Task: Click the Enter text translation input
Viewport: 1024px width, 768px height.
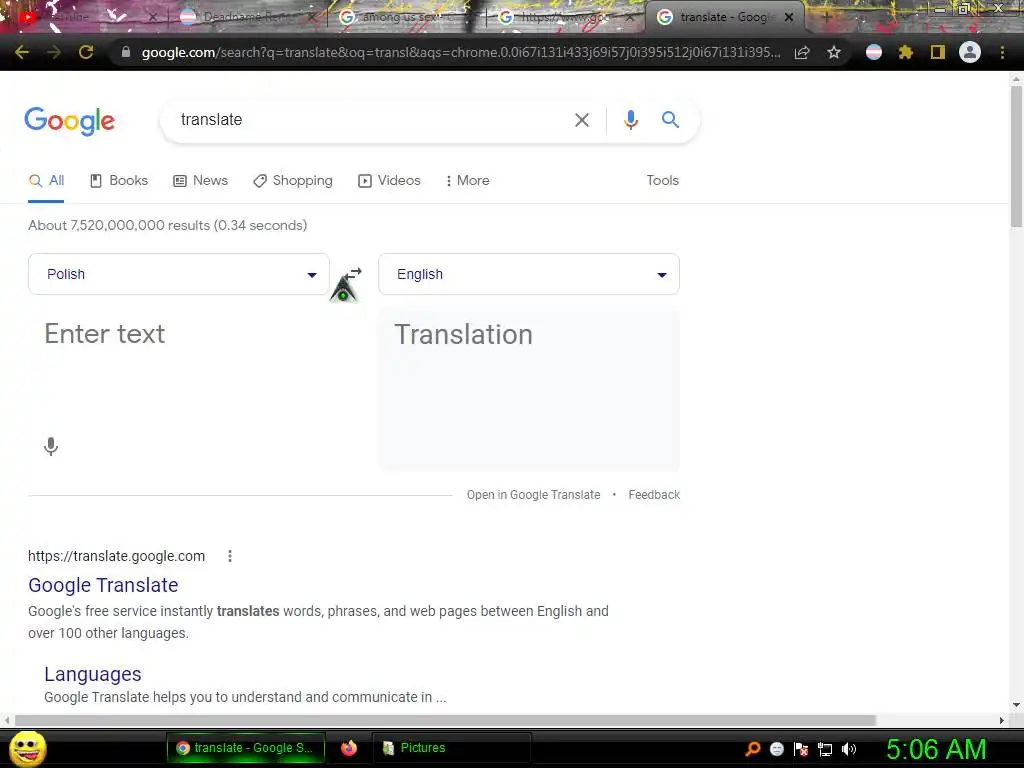Action: click(x=178, y=372)
